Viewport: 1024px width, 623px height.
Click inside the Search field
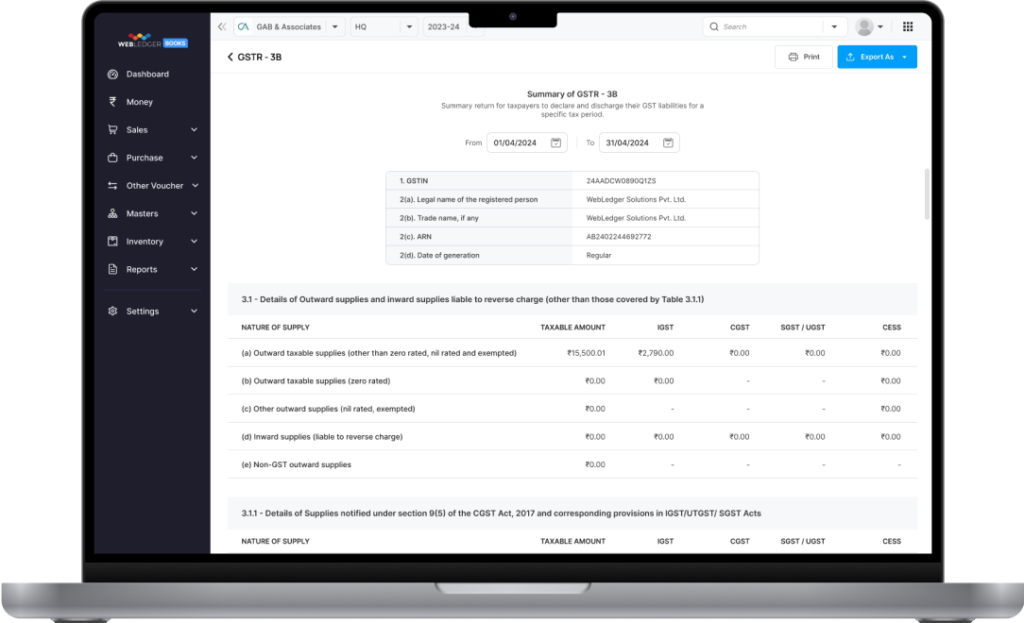pyautogui.click(x=760, y=26)
